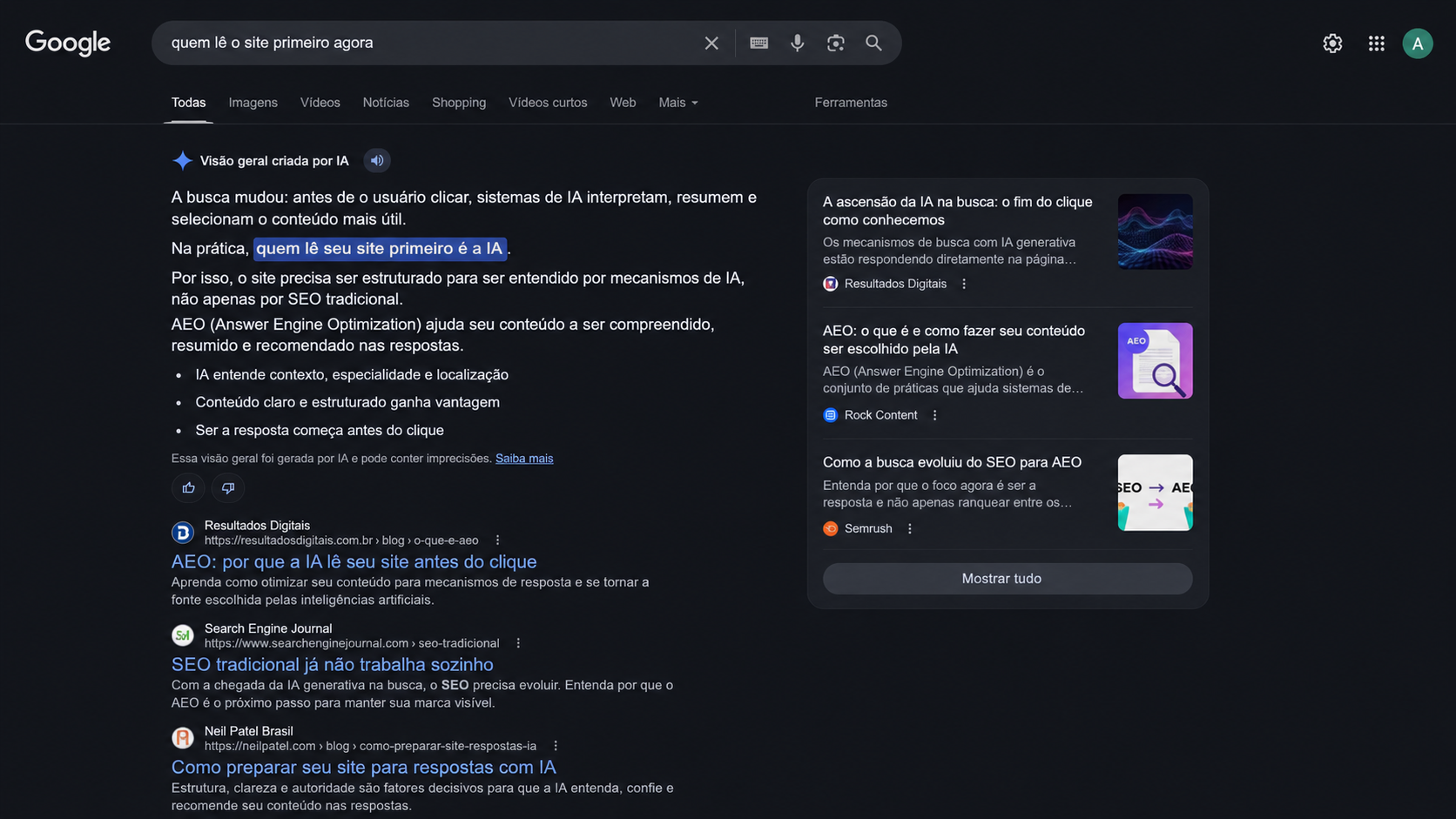Open 'AEO: por que a IA lê seu site' result

pos(354,561)
